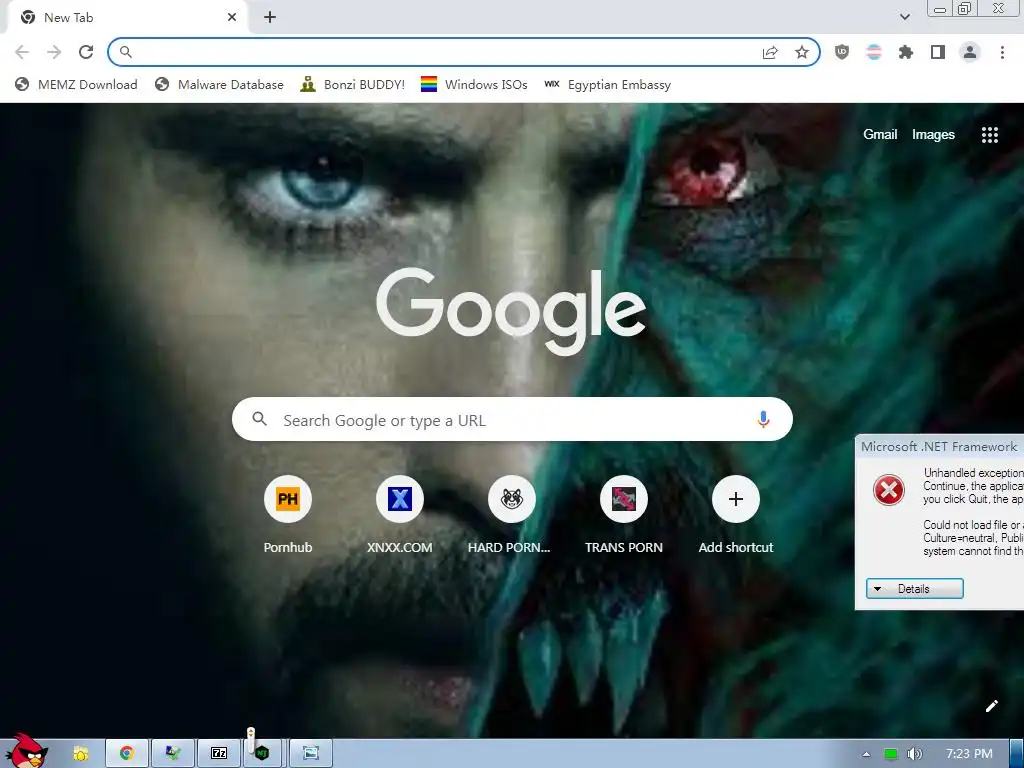Screen dimensions: 1024x768
Task: Click the magnifier icon in the address bar
Action: tap(126, 52)
